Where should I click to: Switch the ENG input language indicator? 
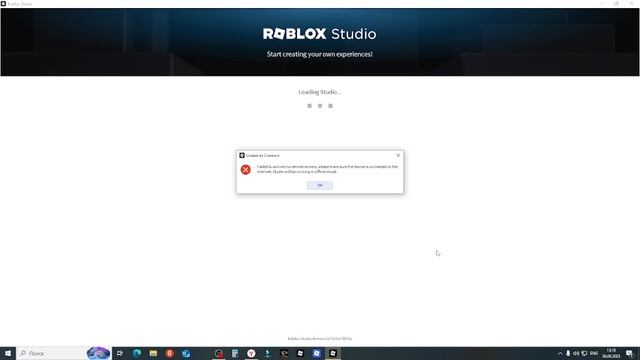coord(594,353)
